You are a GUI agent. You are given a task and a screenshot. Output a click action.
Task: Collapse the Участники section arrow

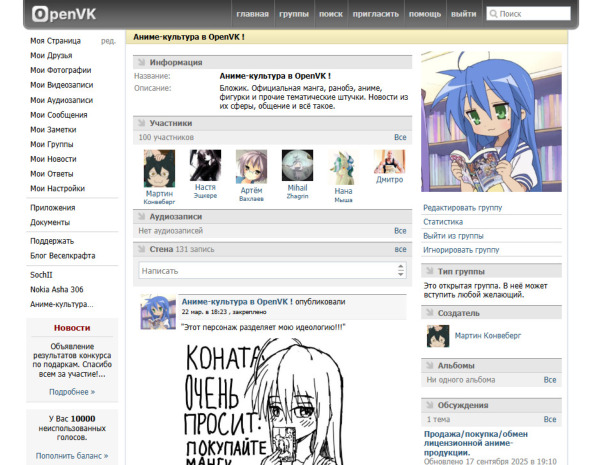click(x=141, y=123)
